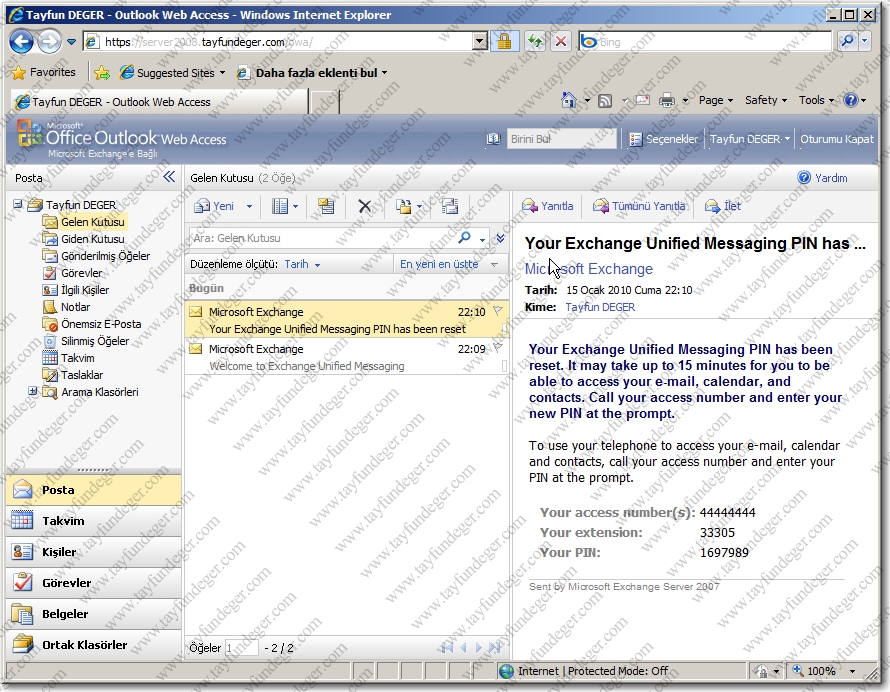
Task: Open the Suggested Sites link
Action: point(173,73)
